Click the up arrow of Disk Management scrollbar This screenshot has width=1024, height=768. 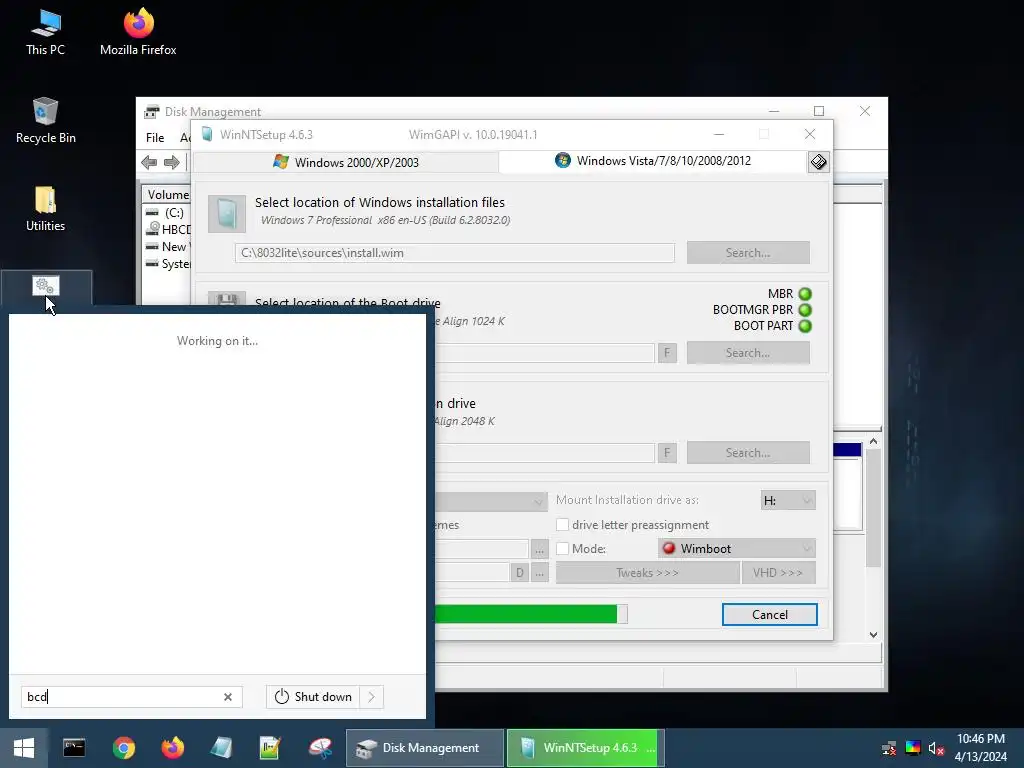(873, 442)
